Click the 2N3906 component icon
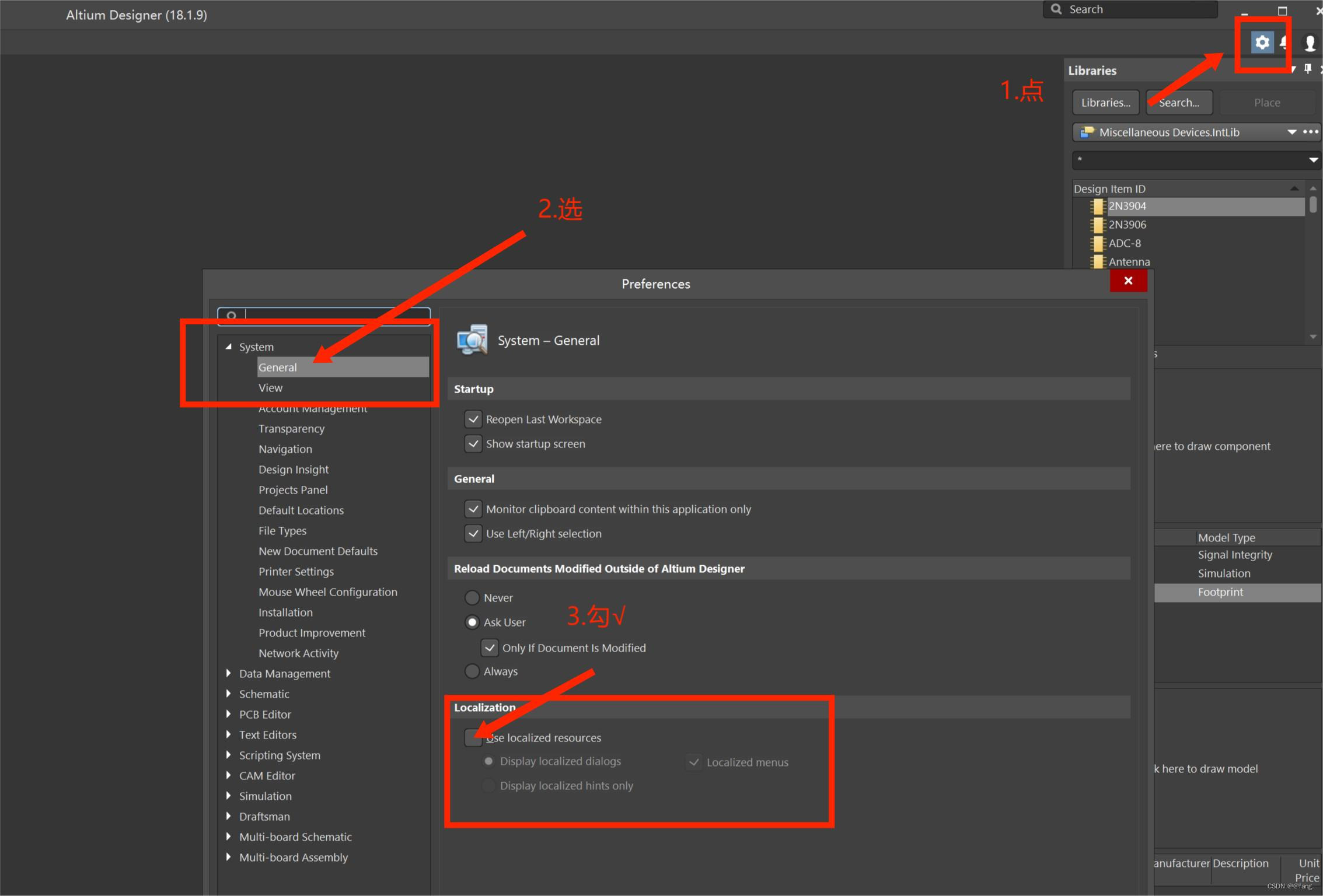 1098,225
